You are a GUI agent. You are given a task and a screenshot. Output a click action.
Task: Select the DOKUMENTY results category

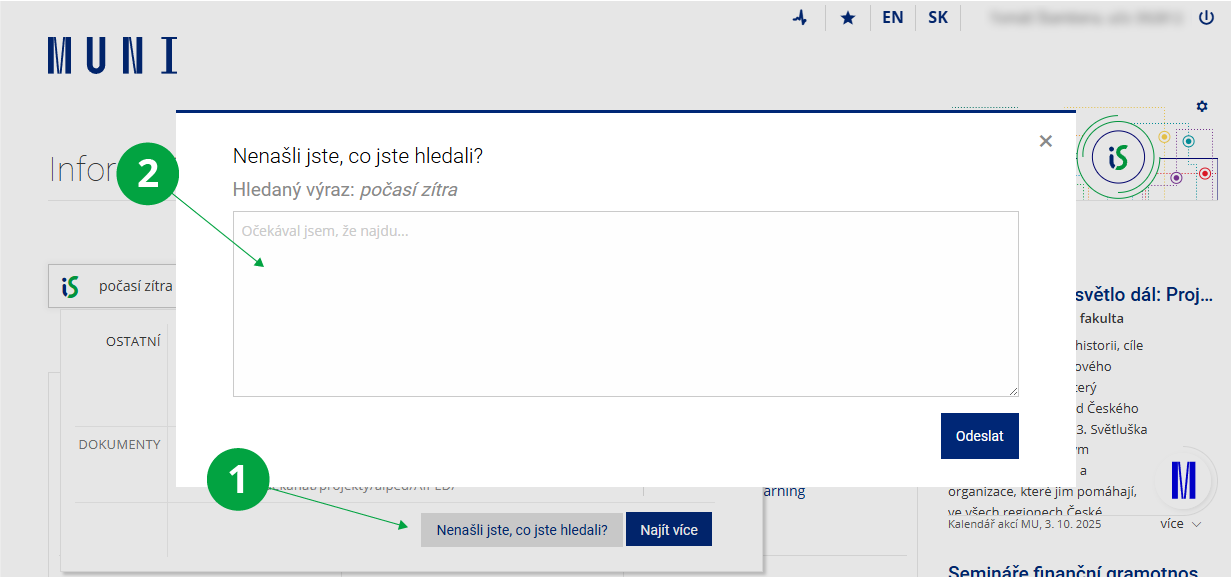coord(119,444)
